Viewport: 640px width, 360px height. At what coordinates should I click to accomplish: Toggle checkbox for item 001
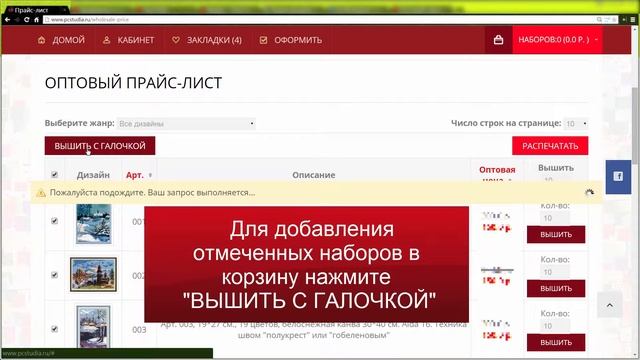click(54, 221)
